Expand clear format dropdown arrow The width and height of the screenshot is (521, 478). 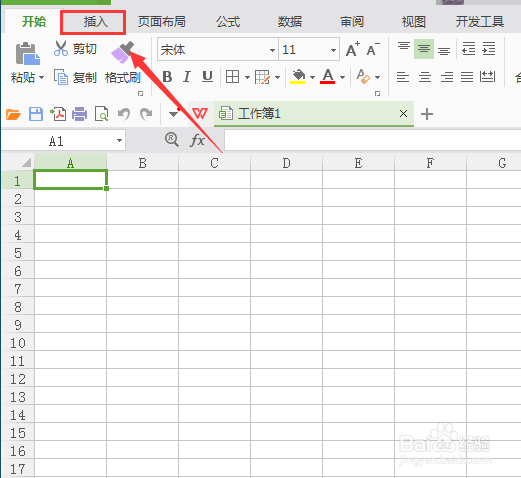377,78
